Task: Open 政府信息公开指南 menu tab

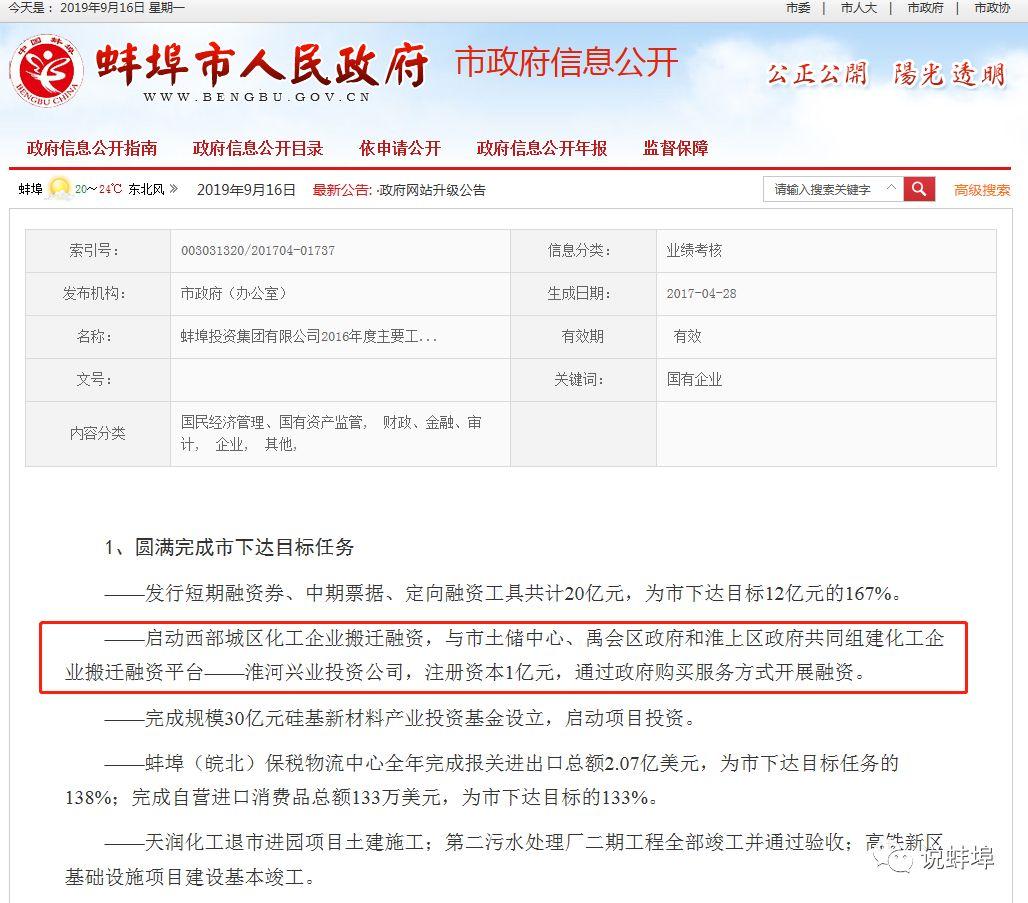Action: 92,148
